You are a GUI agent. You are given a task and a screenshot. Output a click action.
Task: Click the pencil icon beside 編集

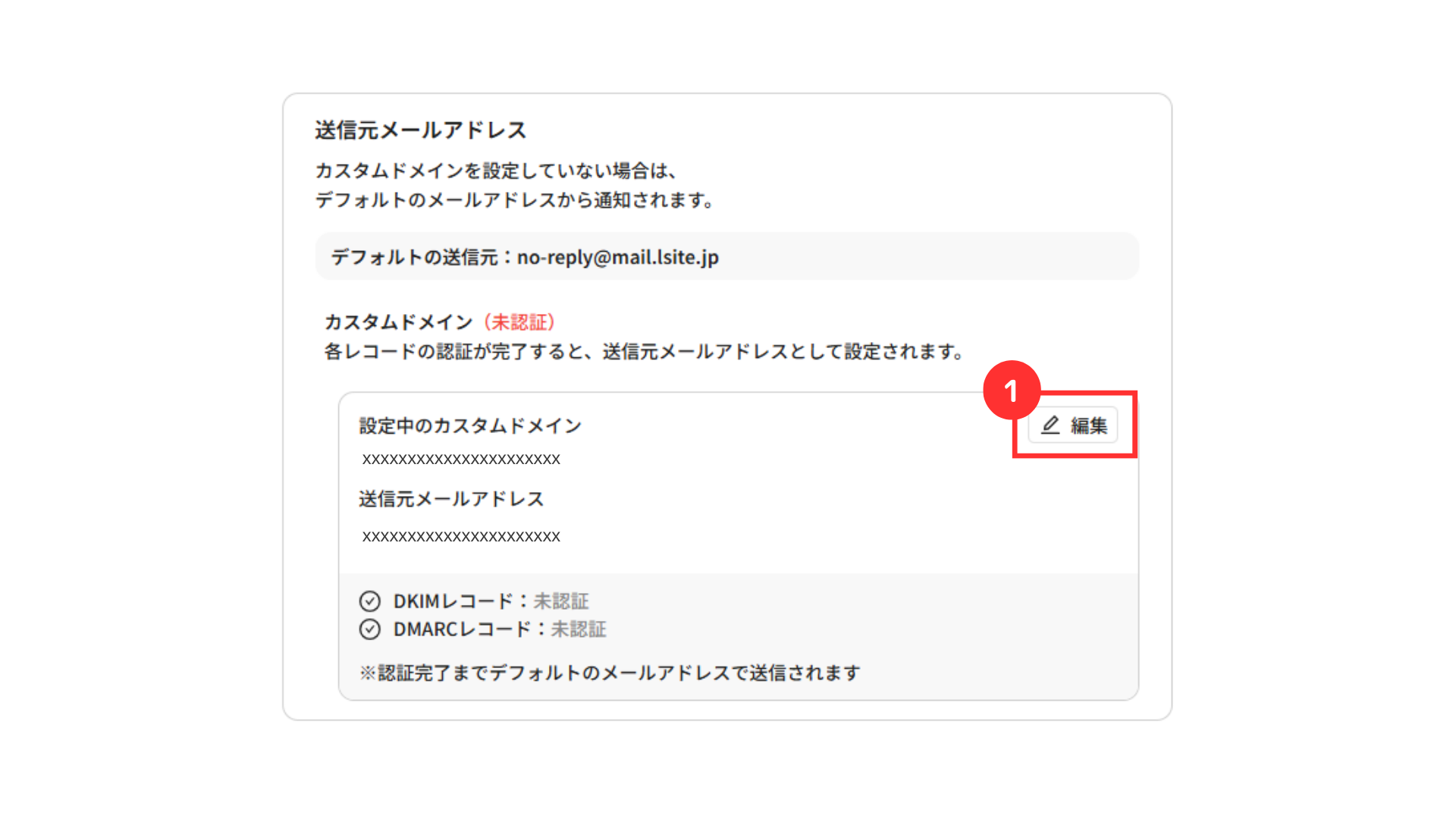point(1050,425)
